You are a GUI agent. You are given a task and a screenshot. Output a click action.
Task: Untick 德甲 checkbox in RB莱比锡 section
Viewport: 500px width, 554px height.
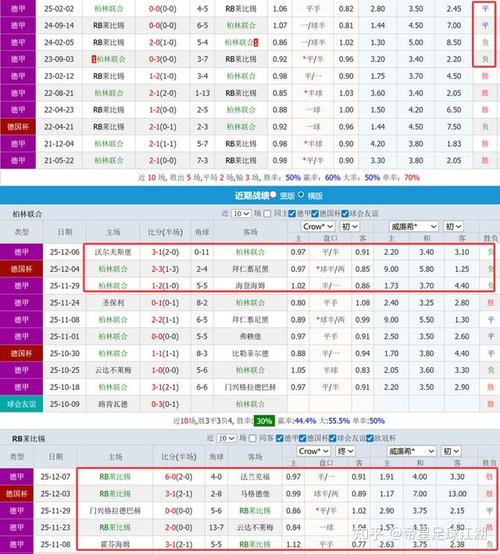tap(280, 438)
